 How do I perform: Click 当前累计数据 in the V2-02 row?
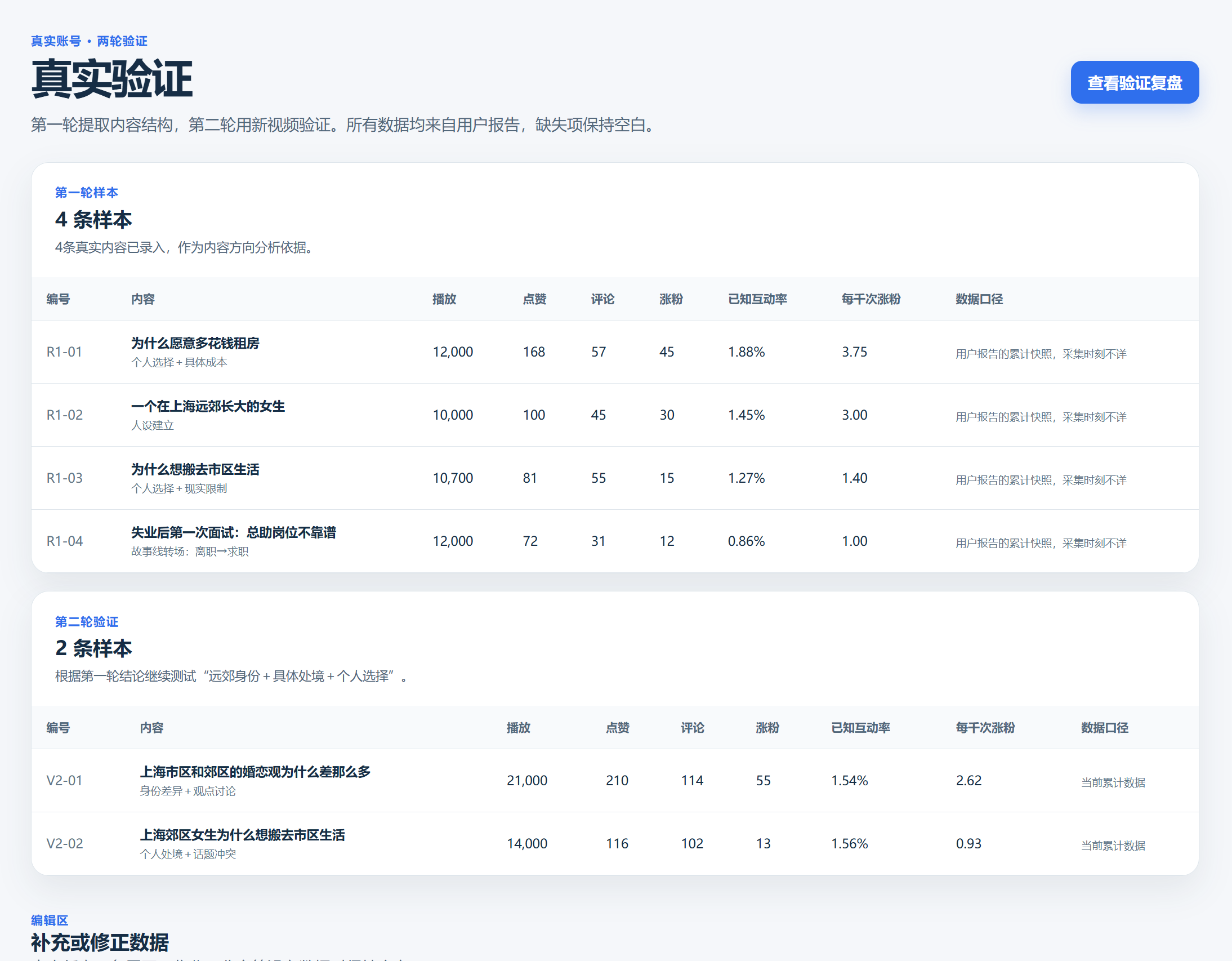tap(1113, 846)
